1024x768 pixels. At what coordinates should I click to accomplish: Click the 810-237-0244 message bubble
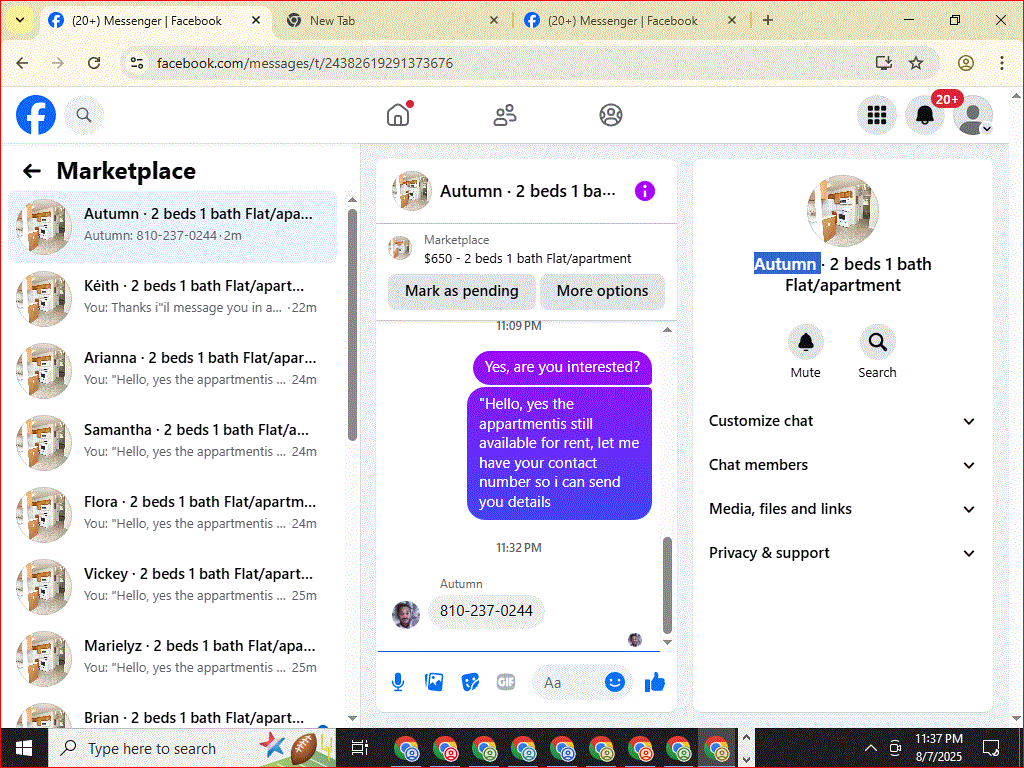click(x=486, y=611)
